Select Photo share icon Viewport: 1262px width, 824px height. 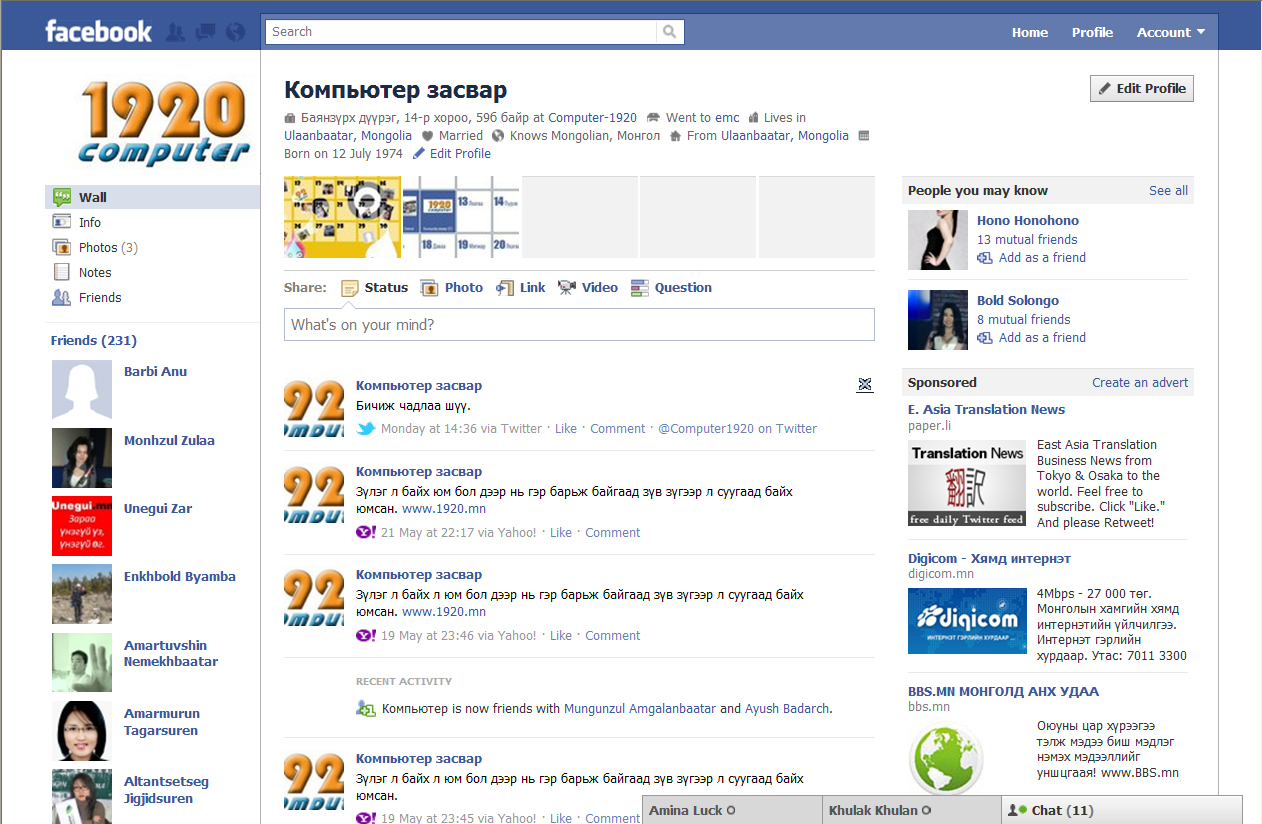point(429,288)
